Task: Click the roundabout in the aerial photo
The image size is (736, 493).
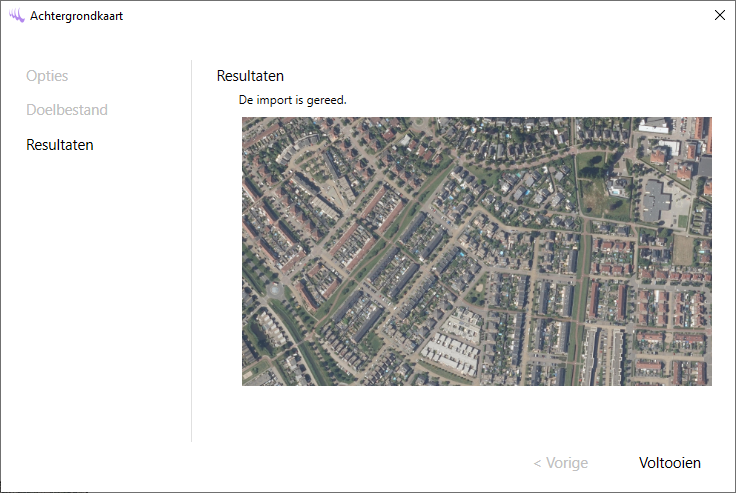Action: point(274,289)
